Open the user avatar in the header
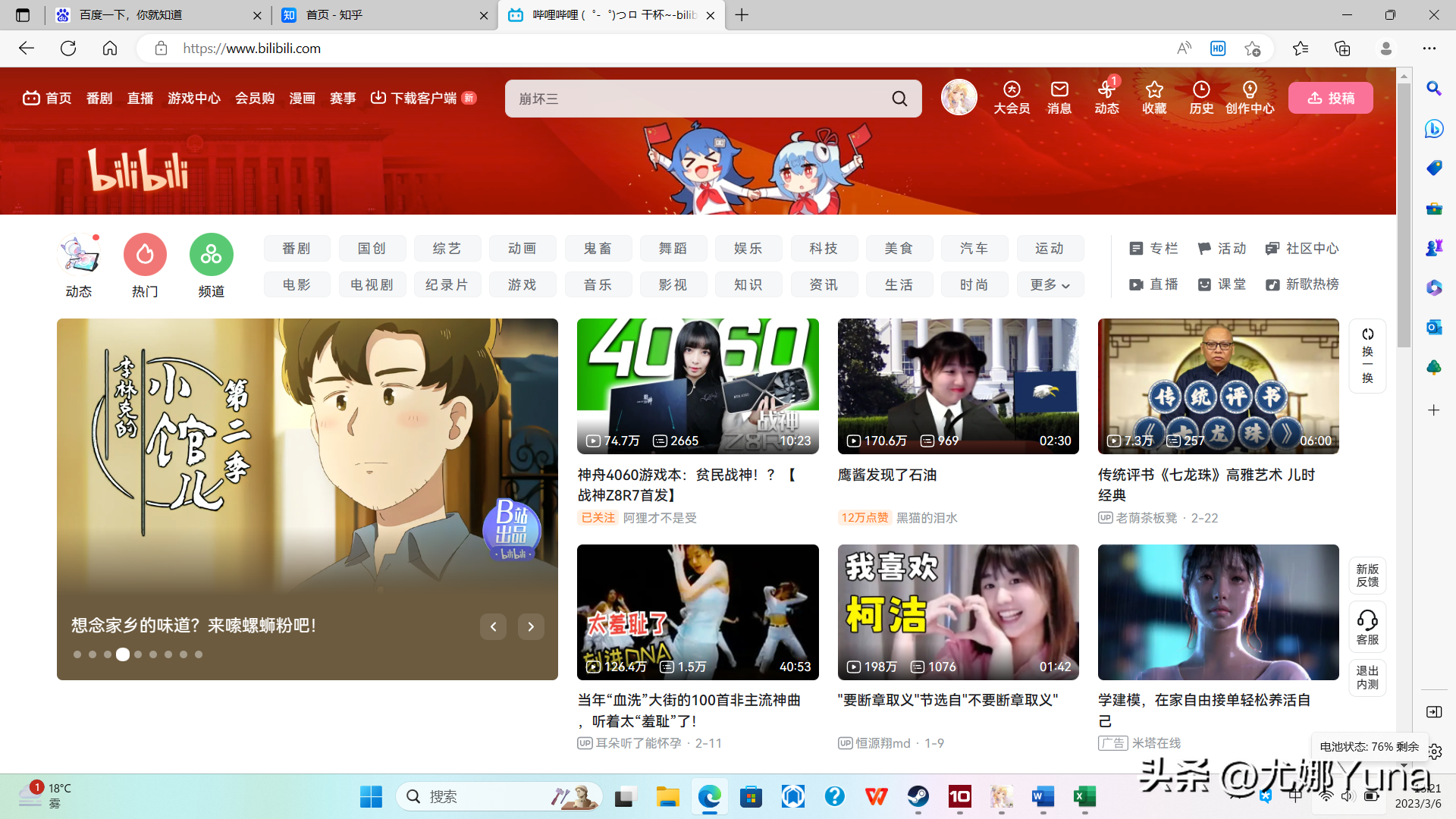Image resolution: width=1456 pixels, height=819 pixels. 959,98
